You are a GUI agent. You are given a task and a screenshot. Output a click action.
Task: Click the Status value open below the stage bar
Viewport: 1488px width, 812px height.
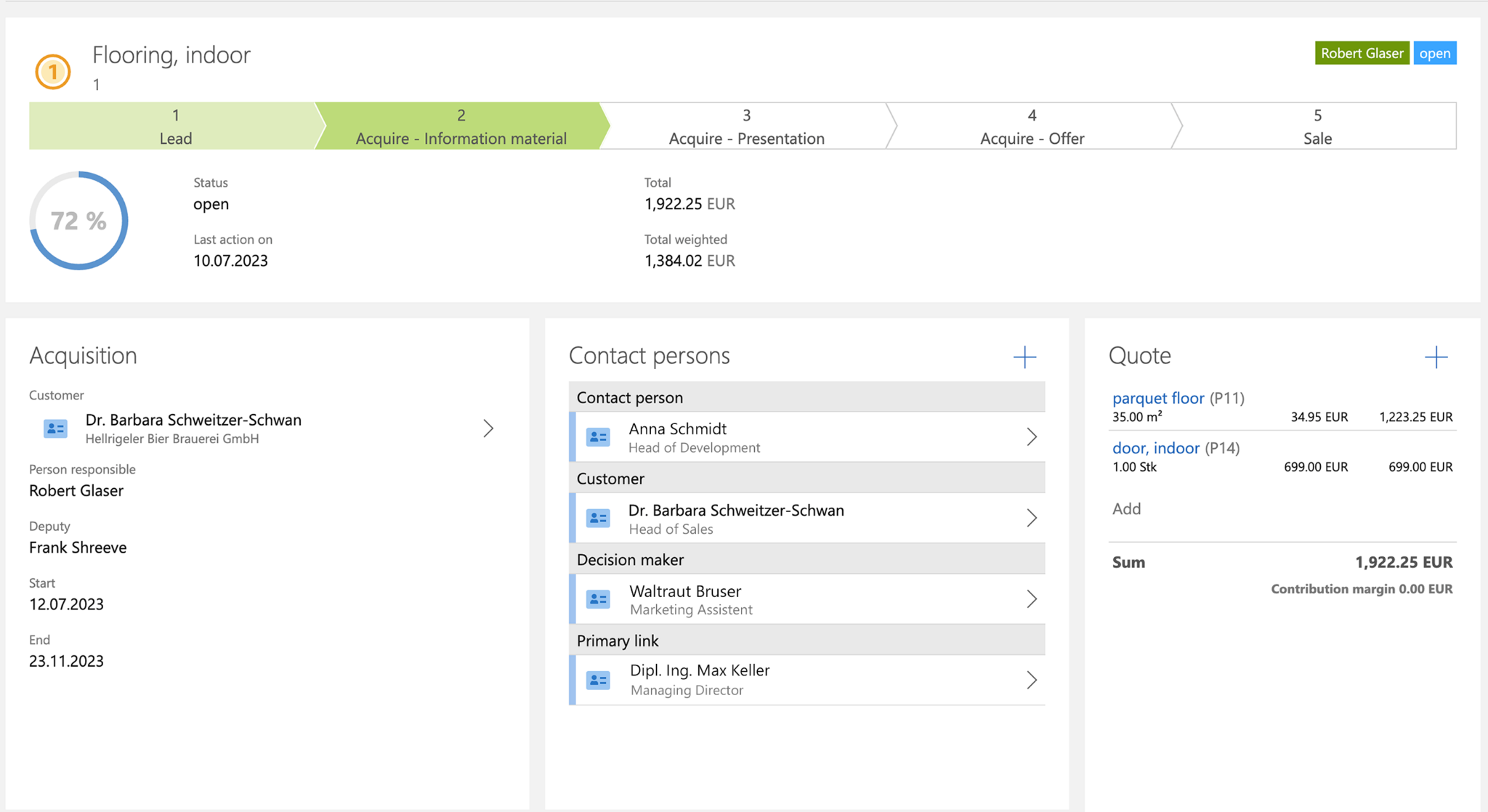(x=211, y=204)
